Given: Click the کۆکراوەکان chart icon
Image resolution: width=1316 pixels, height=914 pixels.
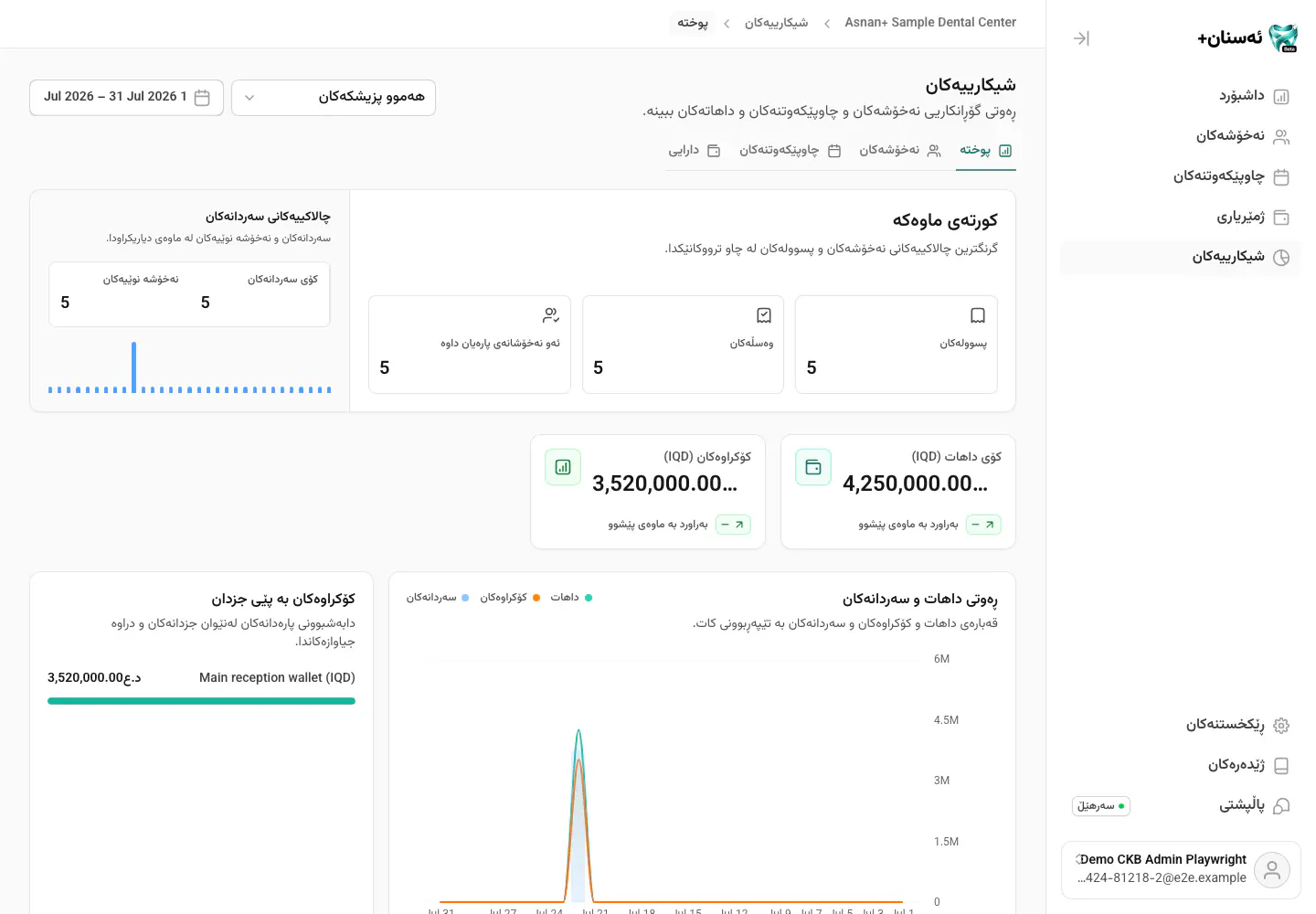Looking at the screenshot, I should click(x=563, y=467).
